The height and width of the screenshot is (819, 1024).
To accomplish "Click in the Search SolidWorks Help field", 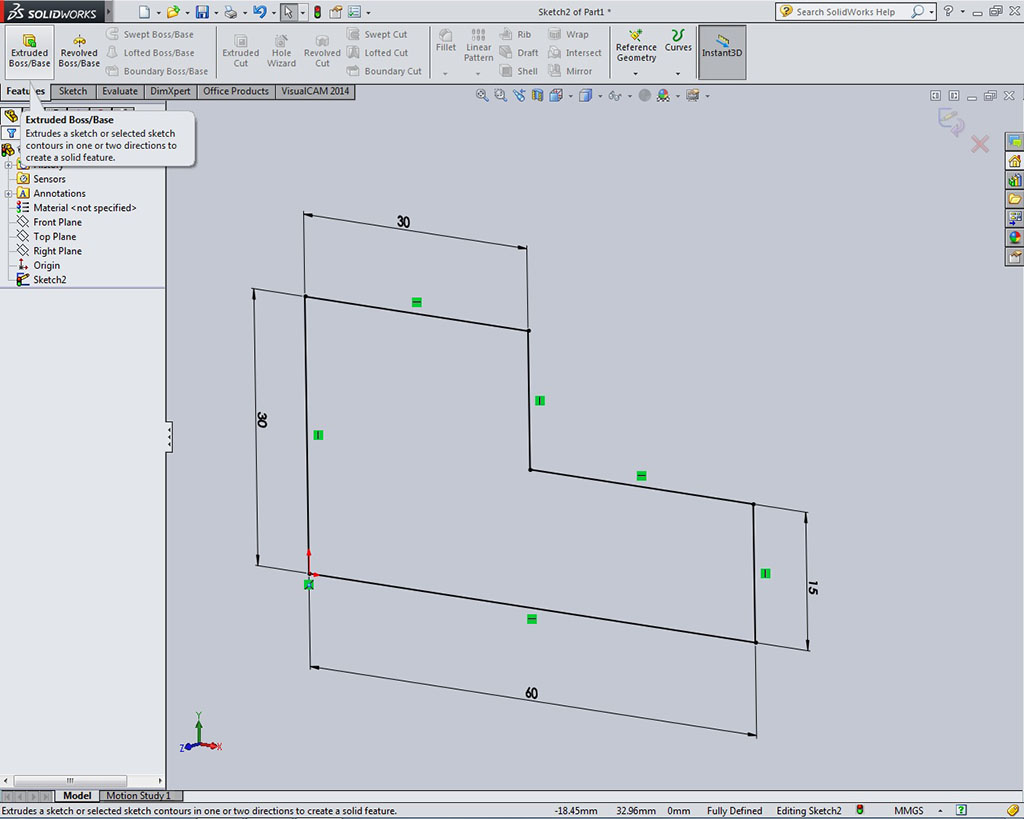I will (x=850, y=12).
